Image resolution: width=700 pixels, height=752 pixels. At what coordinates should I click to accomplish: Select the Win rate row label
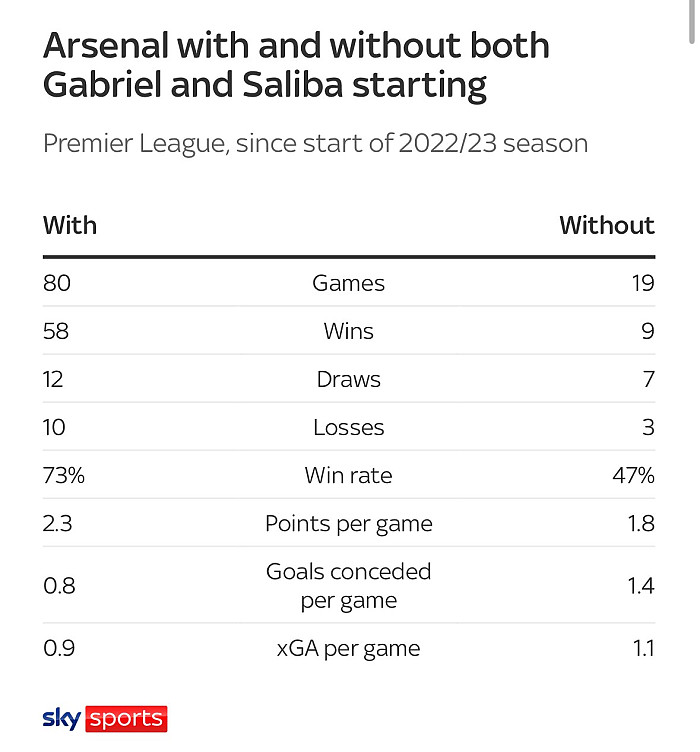click(x=348, y=475)
